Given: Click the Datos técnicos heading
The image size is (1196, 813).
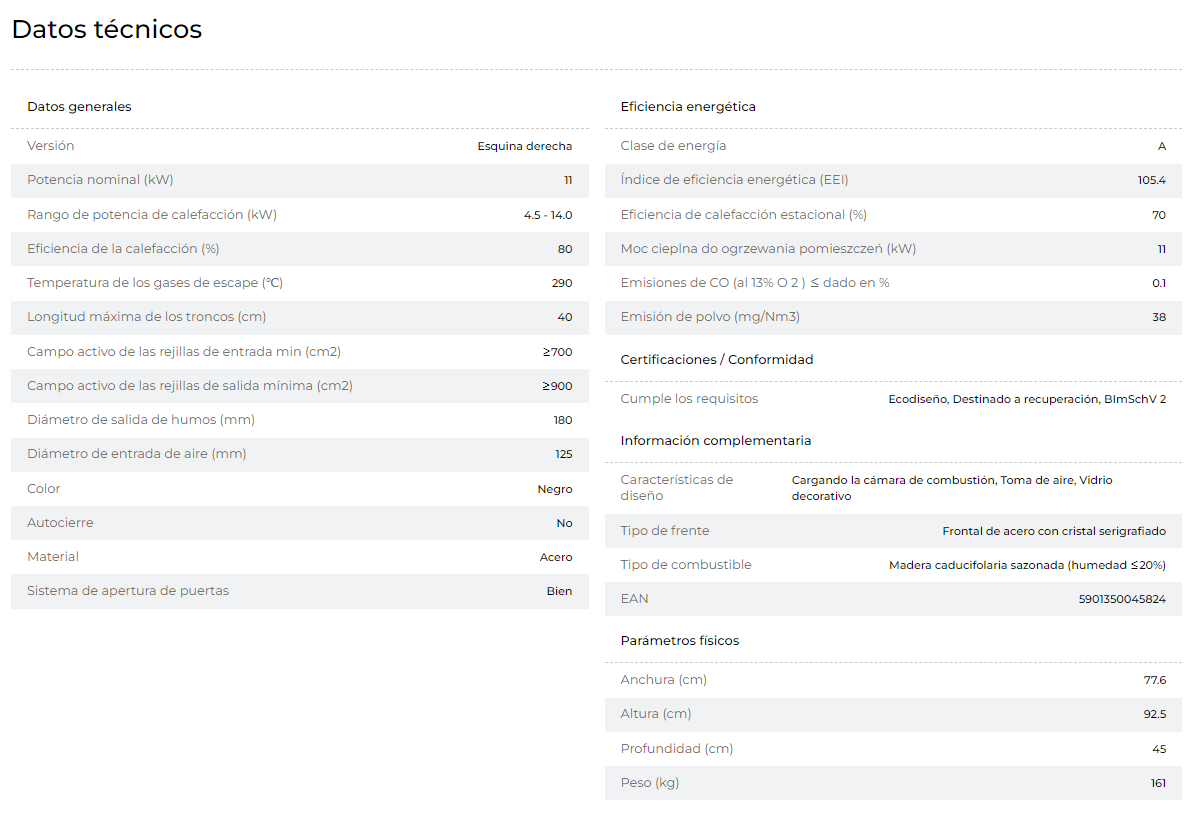Looking at the screenshot, I should coord(107,29).
